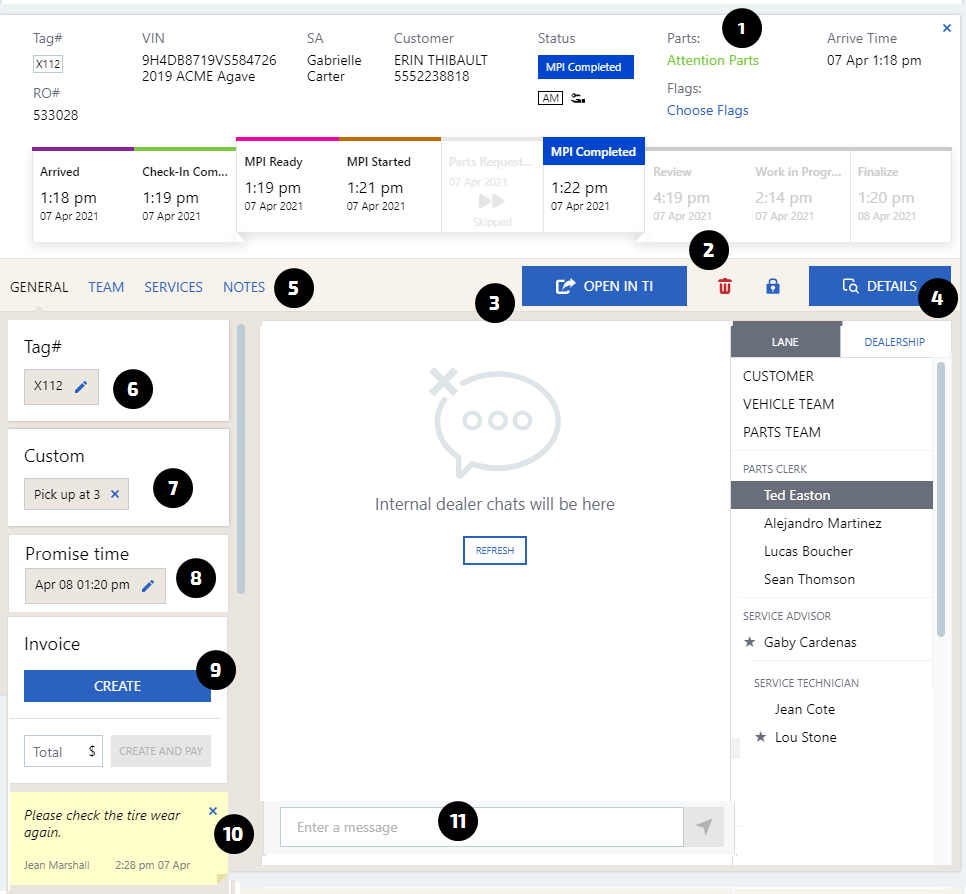Screen dimensions: 966x894
Task: Open the Choose Flags selector
Action: tap(707, 110)
